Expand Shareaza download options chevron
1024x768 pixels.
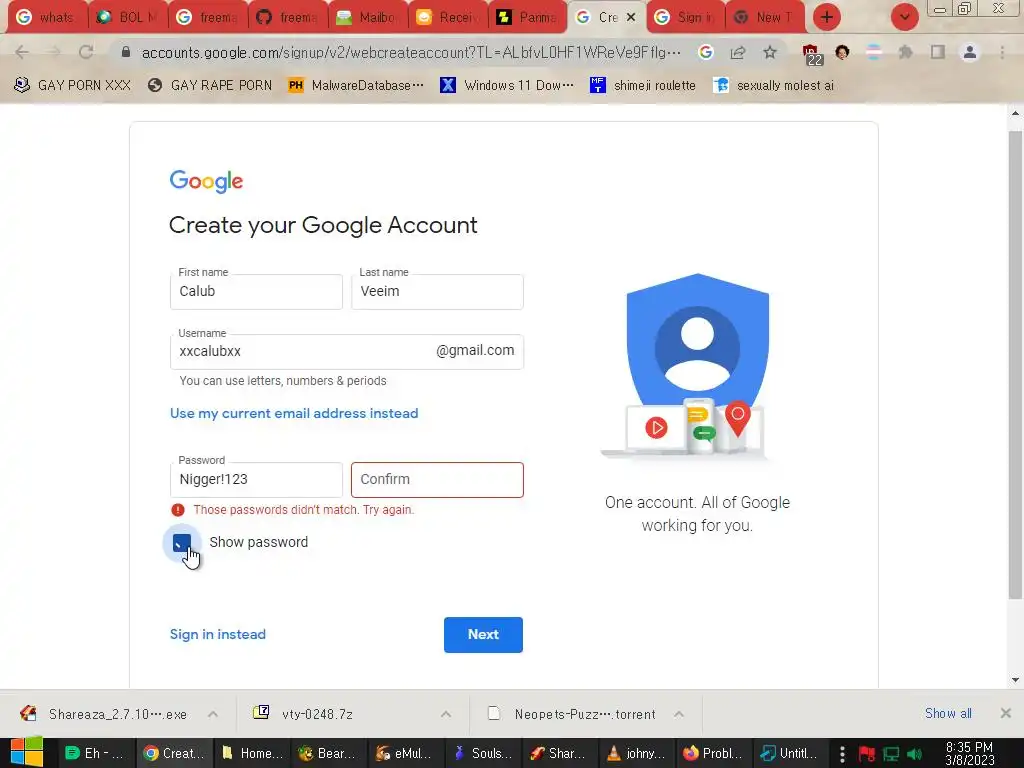(x=213, y=714)
